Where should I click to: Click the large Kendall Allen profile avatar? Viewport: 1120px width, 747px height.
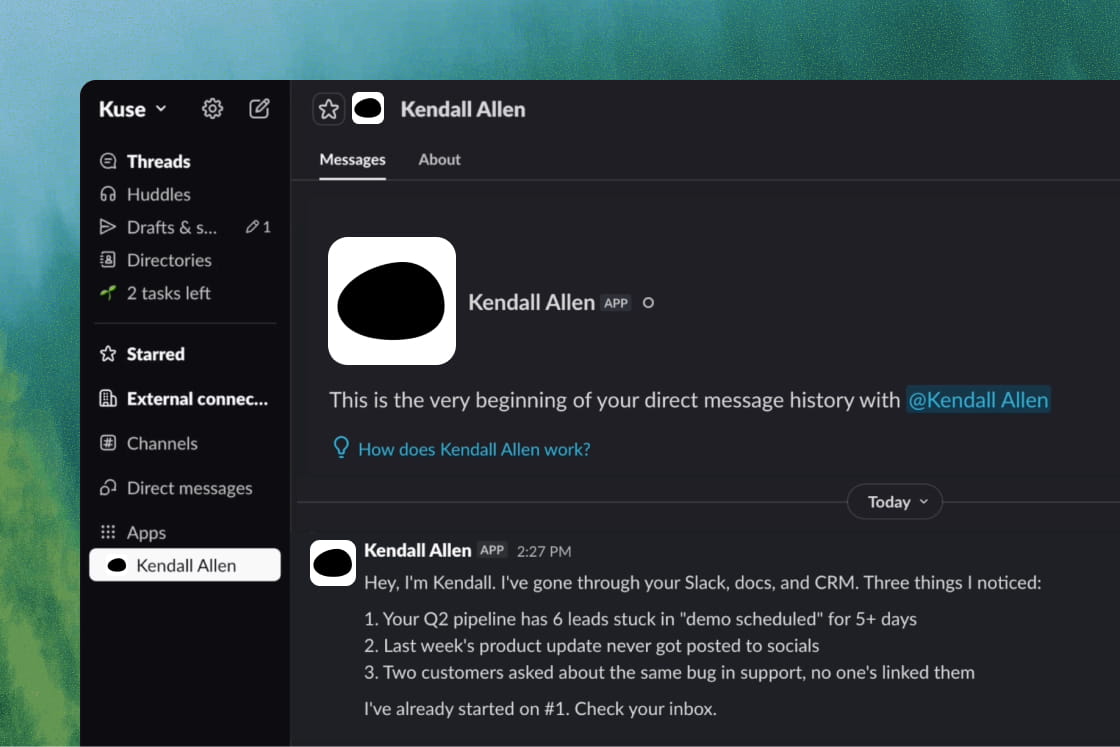[391, 301]
